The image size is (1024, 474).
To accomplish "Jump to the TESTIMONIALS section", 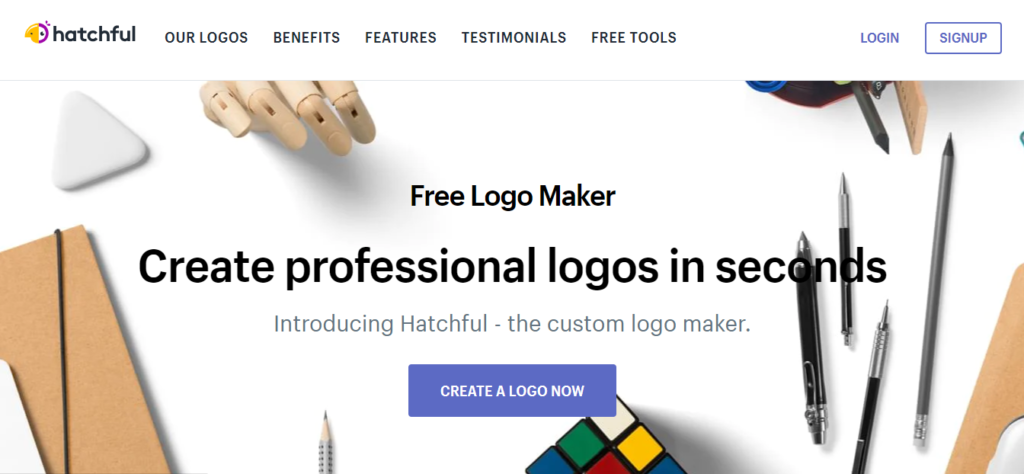I will coord(513,38).
